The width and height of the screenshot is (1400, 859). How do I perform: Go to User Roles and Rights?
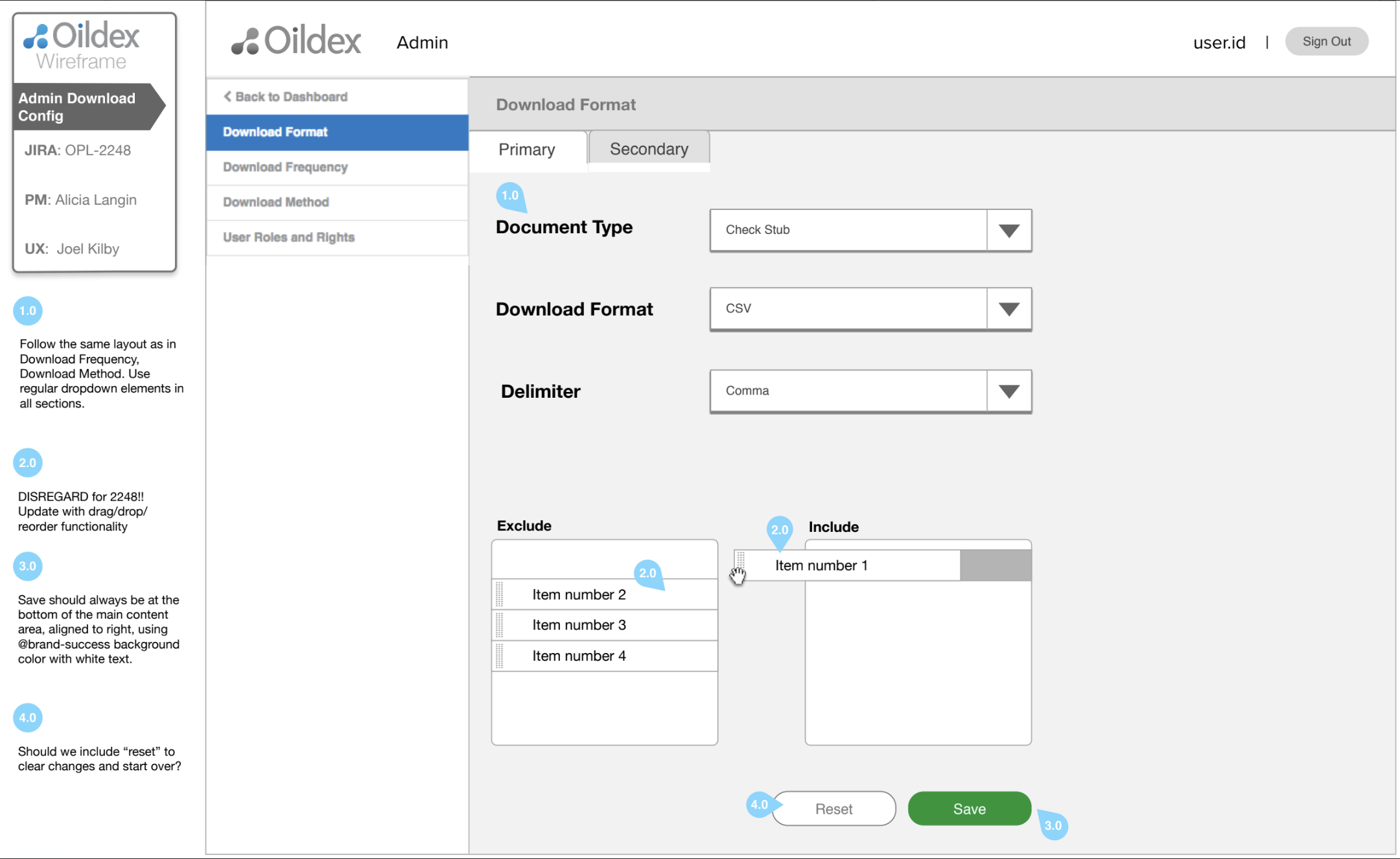[x=289, y=237]
